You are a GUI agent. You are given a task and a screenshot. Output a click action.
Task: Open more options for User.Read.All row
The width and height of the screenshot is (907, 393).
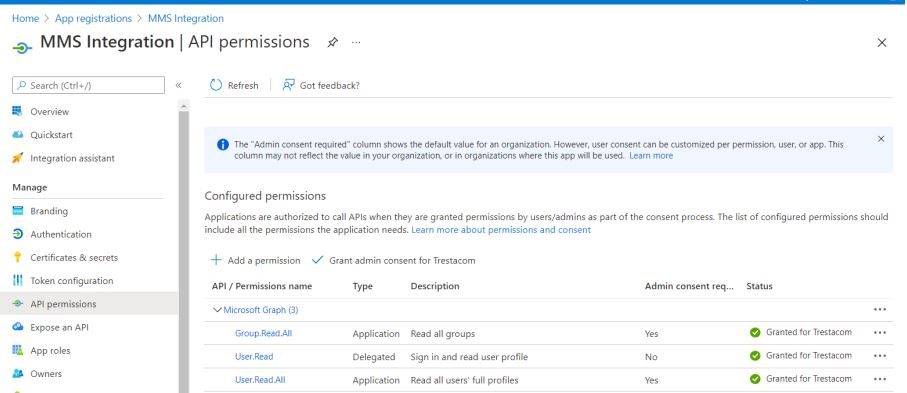tap(880, 379)
